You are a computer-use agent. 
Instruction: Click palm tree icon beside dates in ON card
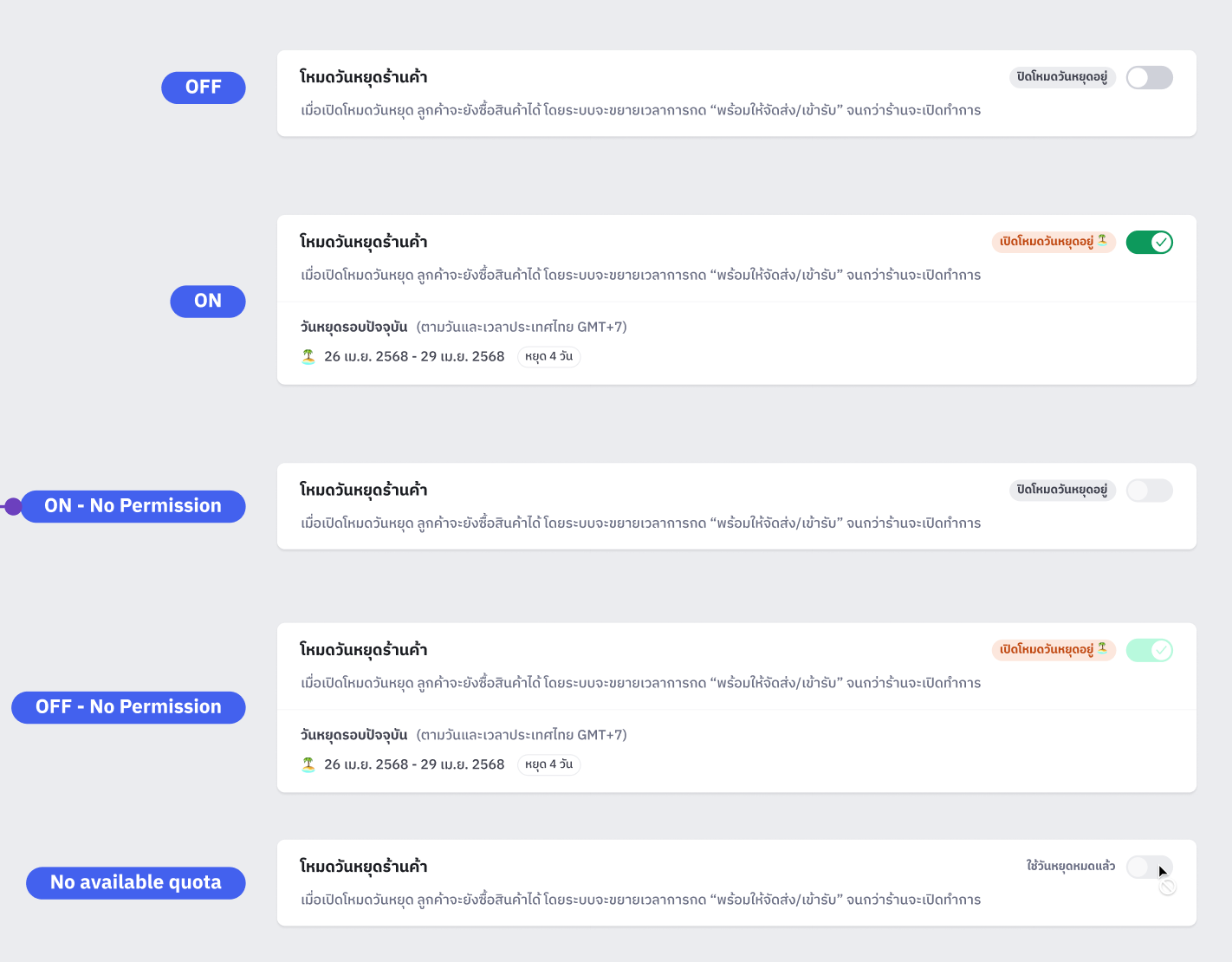(308, 356)
